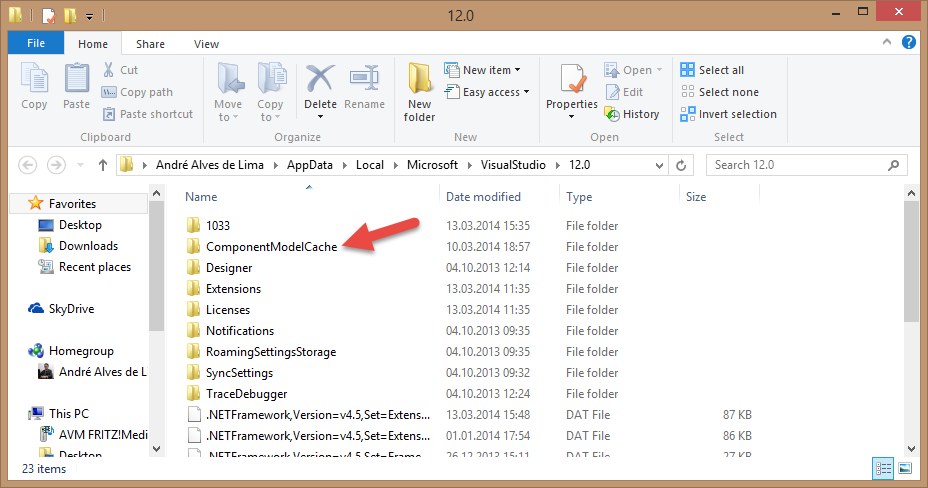
Task: Click the Rename icon
Action: pyautogui.click(x=365, y=78)
